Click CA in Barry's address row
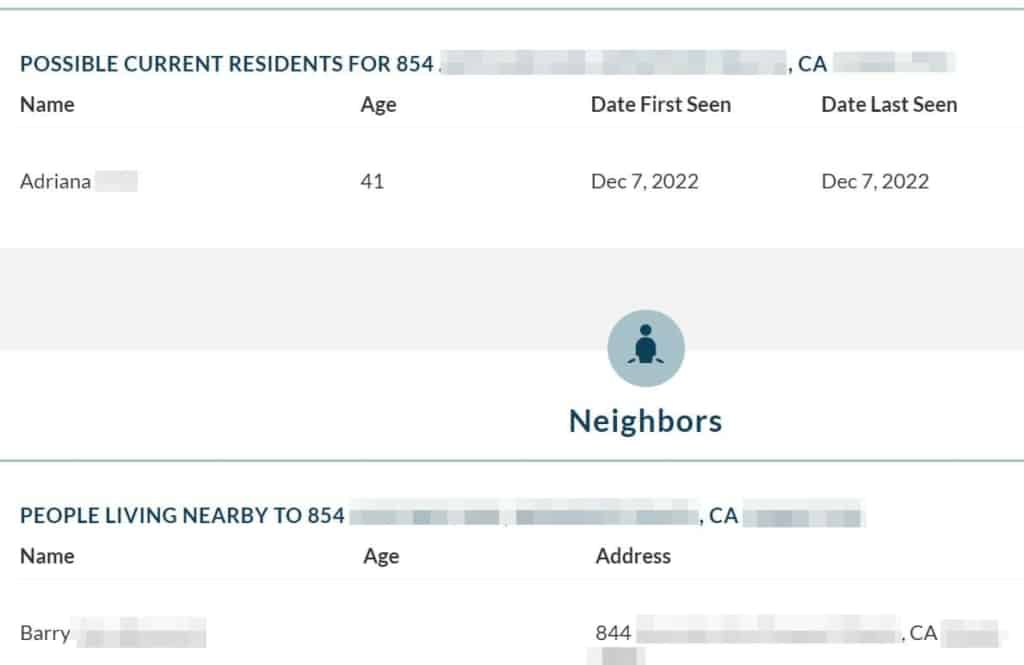Viewport: 1024px width, 665px height. point(923,632)
